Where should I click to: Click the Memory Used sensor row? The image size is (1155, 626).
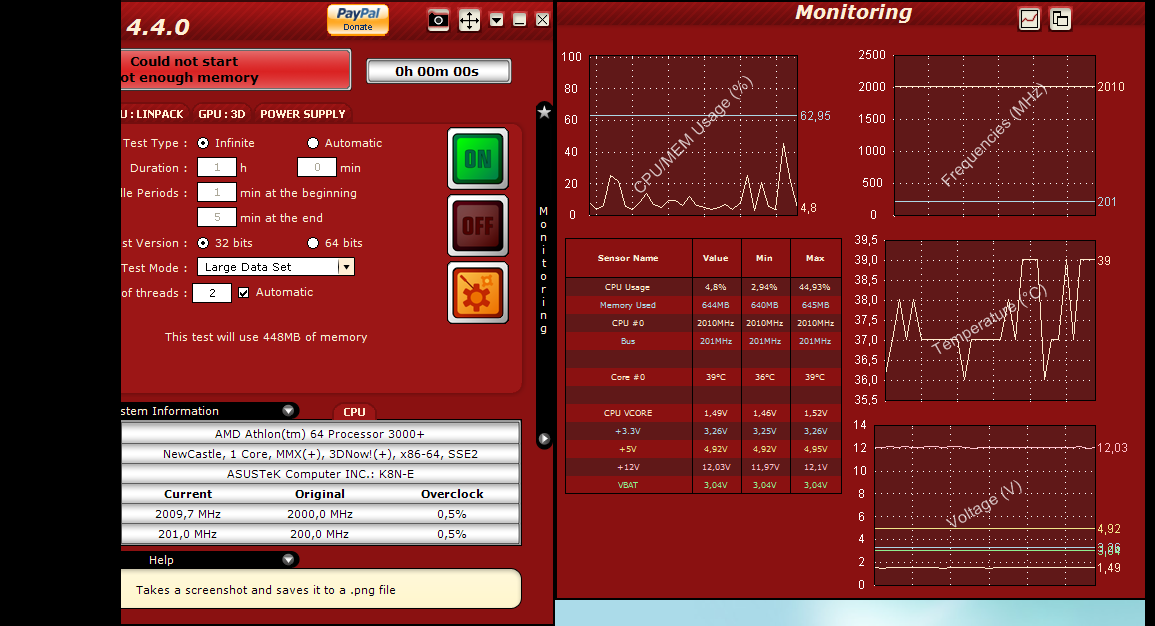click(x=703, y=305)
